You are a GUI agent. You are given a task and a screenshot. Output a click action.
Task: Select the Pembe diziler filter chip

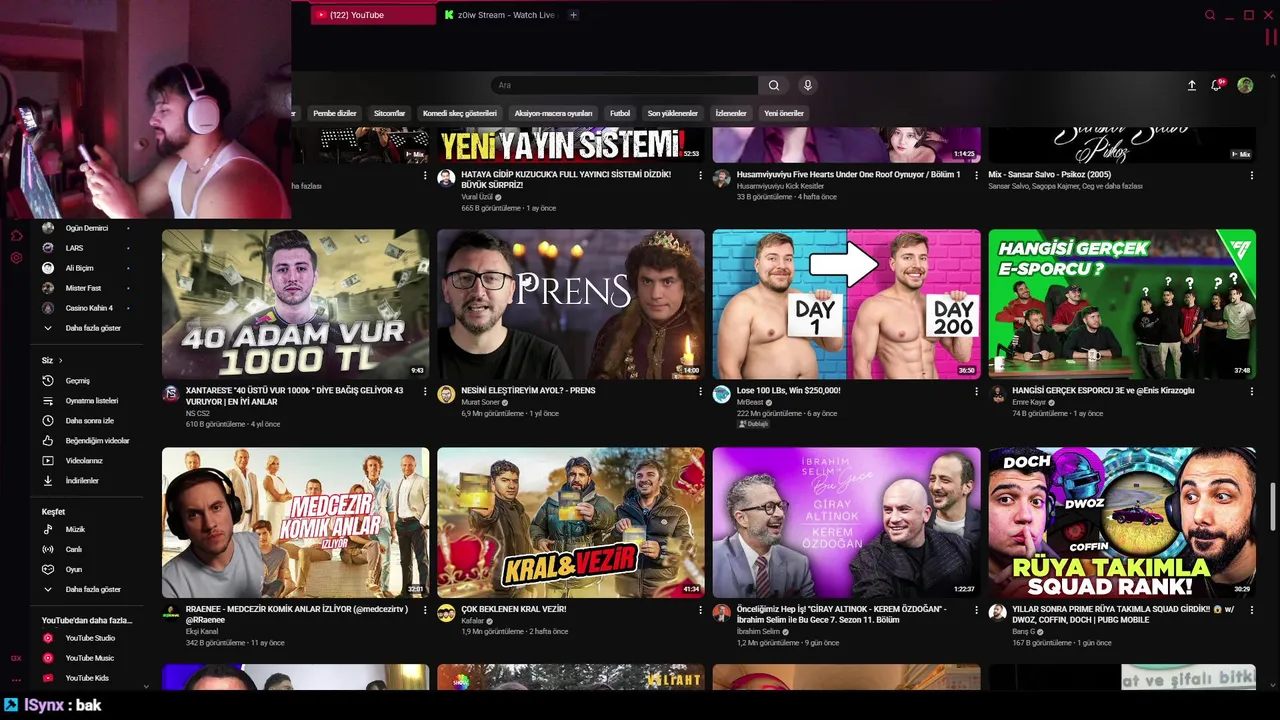335,114
